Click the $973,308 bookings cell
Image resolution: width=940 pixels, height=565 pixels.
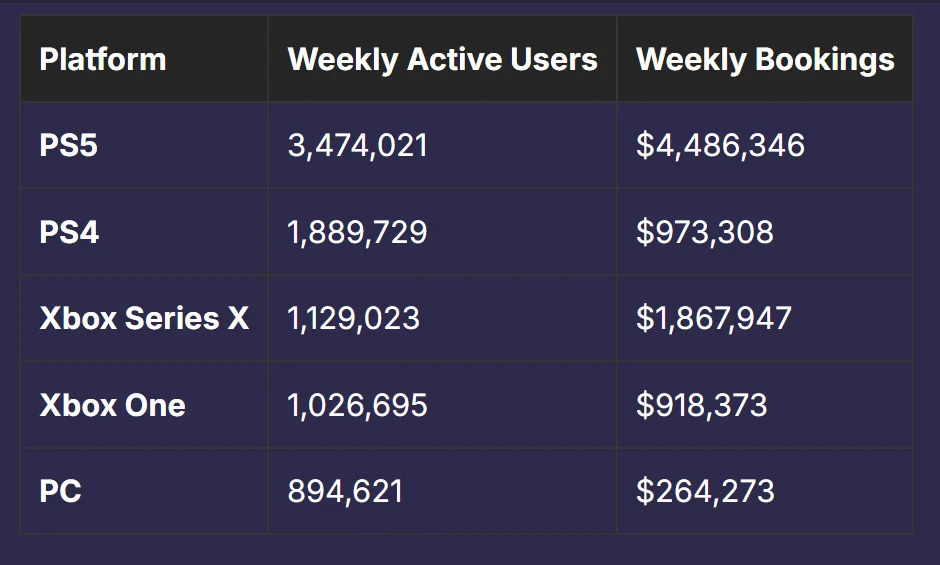pyautogui.click(x=704, y=232)
